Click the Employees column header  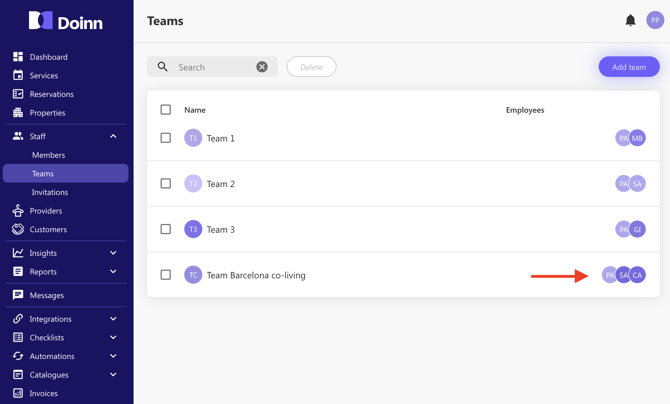point(525,110)
